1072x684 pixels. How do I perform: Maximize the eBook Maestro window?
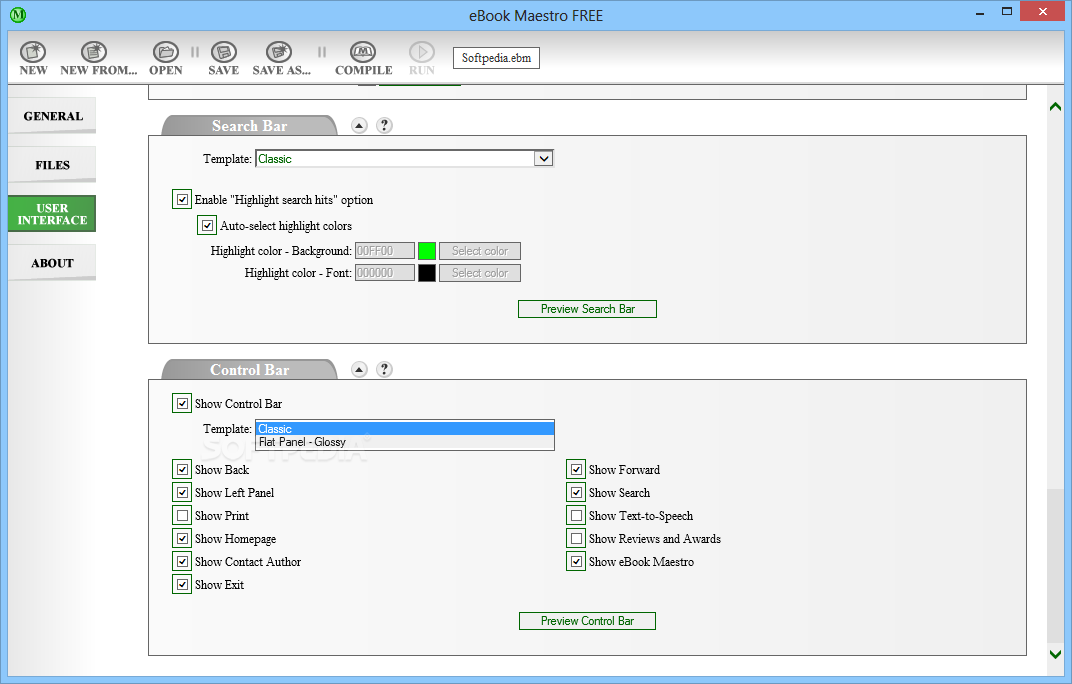(1006, 12)
